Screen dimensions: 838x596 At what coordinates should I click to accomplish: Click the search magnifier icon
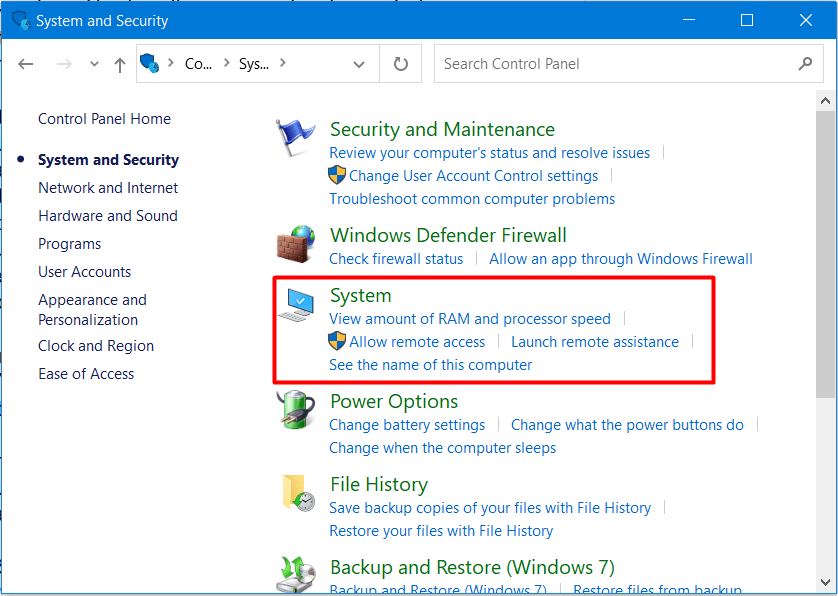tap(805, 64)
